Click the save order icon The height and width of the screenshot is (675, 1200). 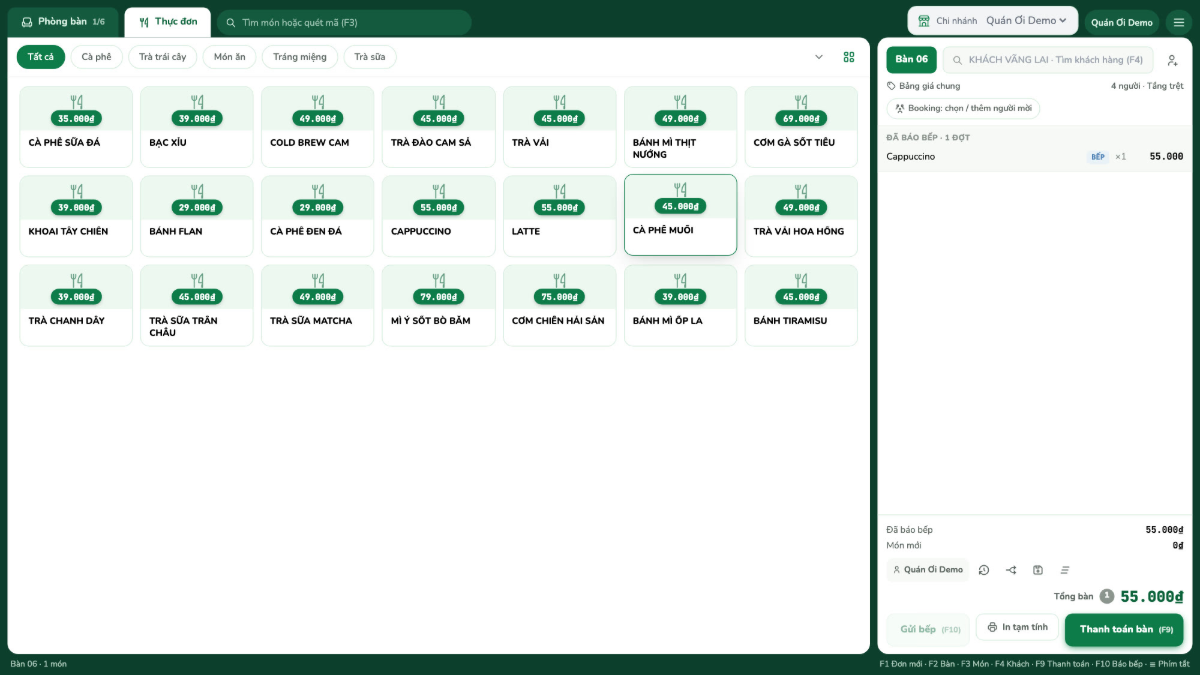(1038, 570)
